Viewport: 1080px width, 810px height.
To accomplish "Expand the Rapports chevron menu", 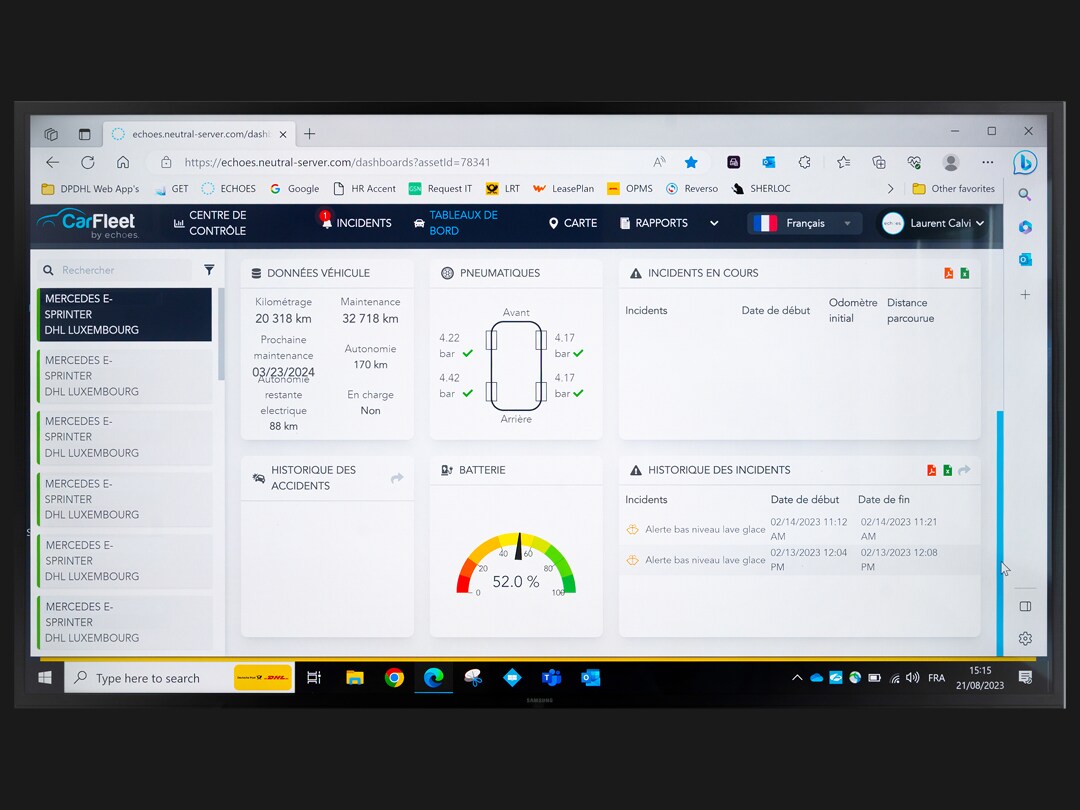I will pos(714,224).
